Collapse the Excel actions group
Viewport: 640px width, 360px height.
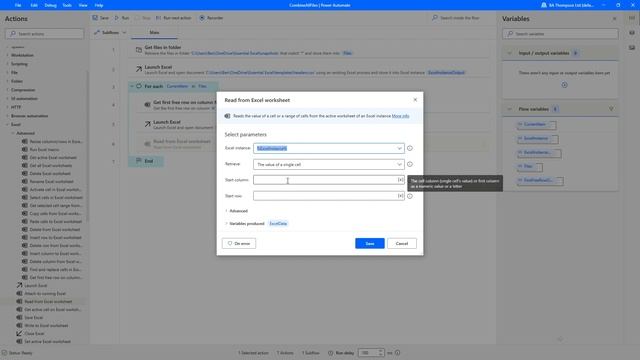click(7, 124)
